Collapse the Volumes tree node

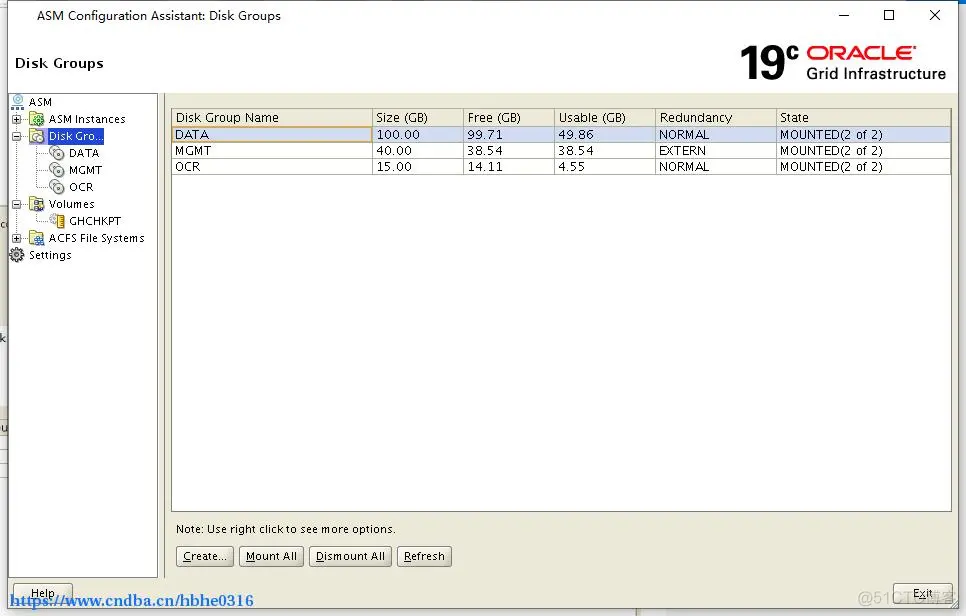[x=17, y=204]
